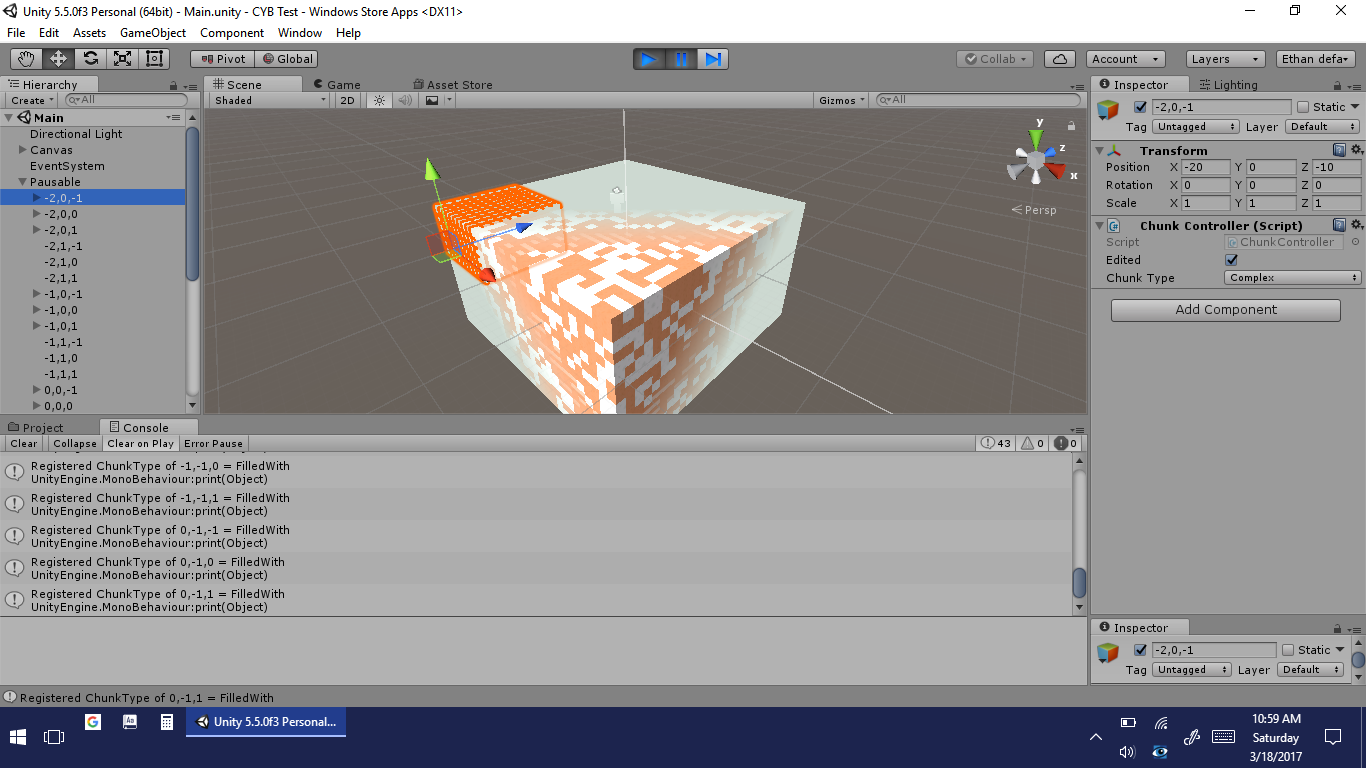Open Cloud services icon
This screenshot has width=1366, height=768.
1060,59
